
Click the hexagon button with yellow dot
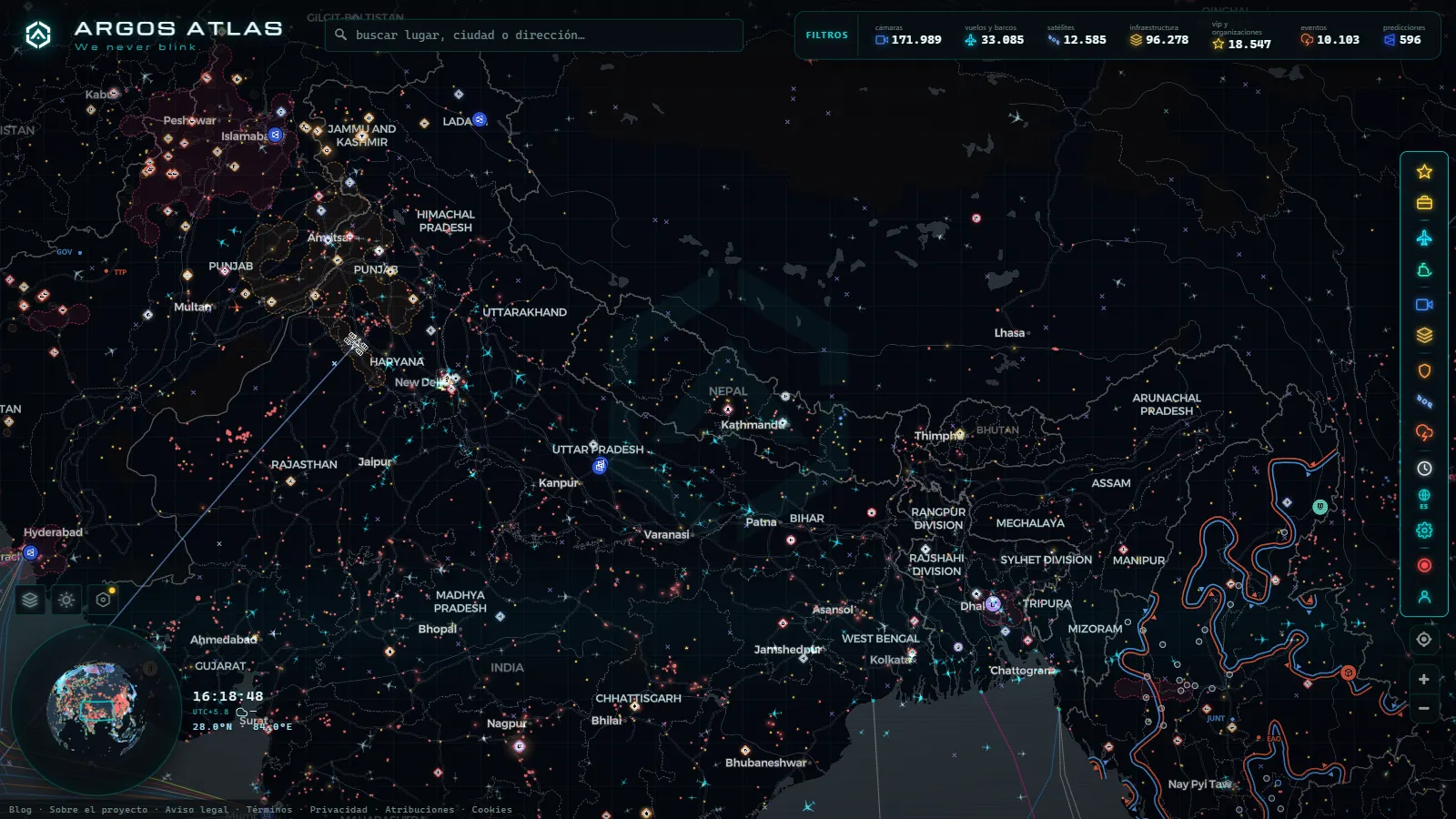[x=103, y=600]
